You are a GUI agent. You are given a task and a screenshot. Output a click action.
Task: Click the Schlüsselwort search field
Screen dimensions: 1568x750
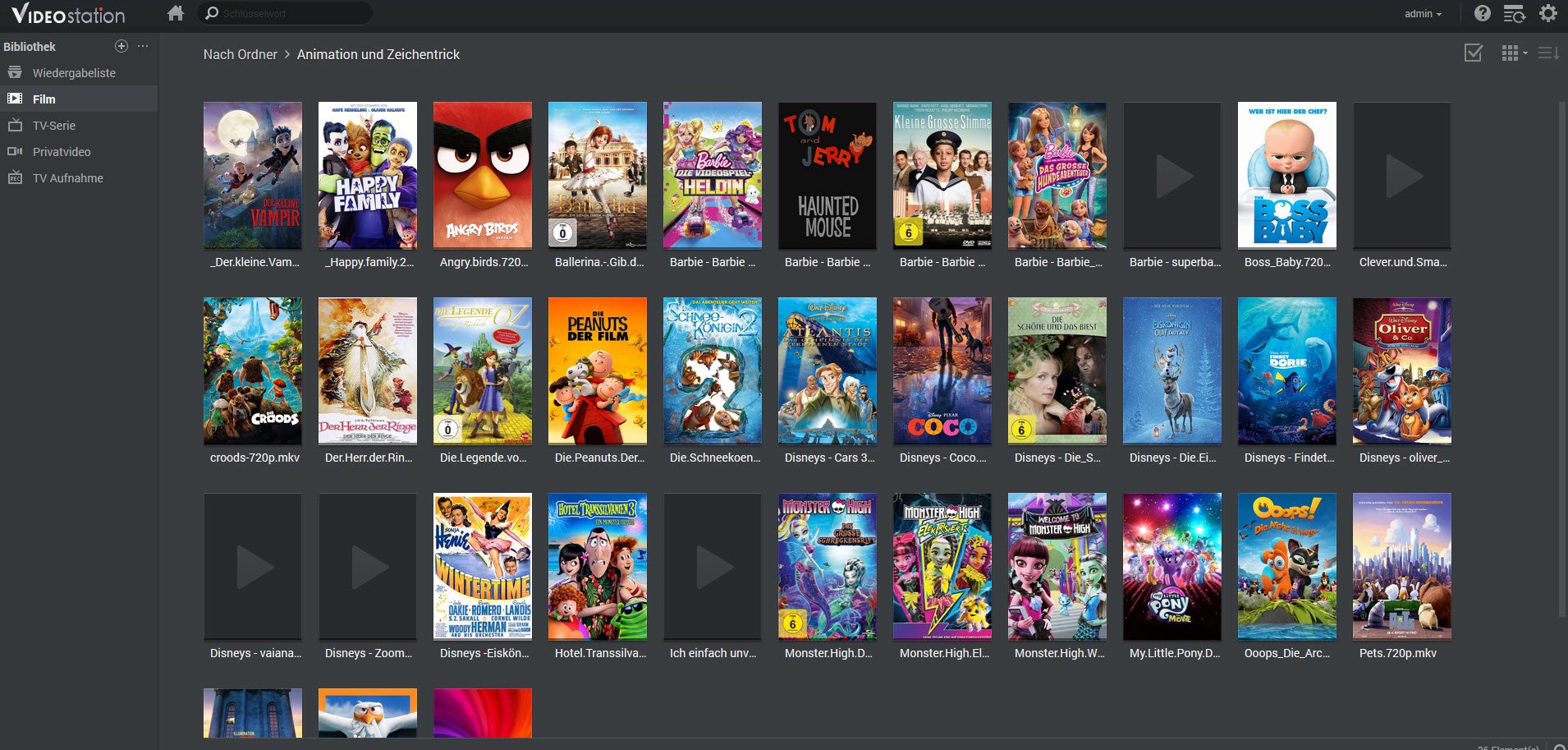click(x=285, y=13)
